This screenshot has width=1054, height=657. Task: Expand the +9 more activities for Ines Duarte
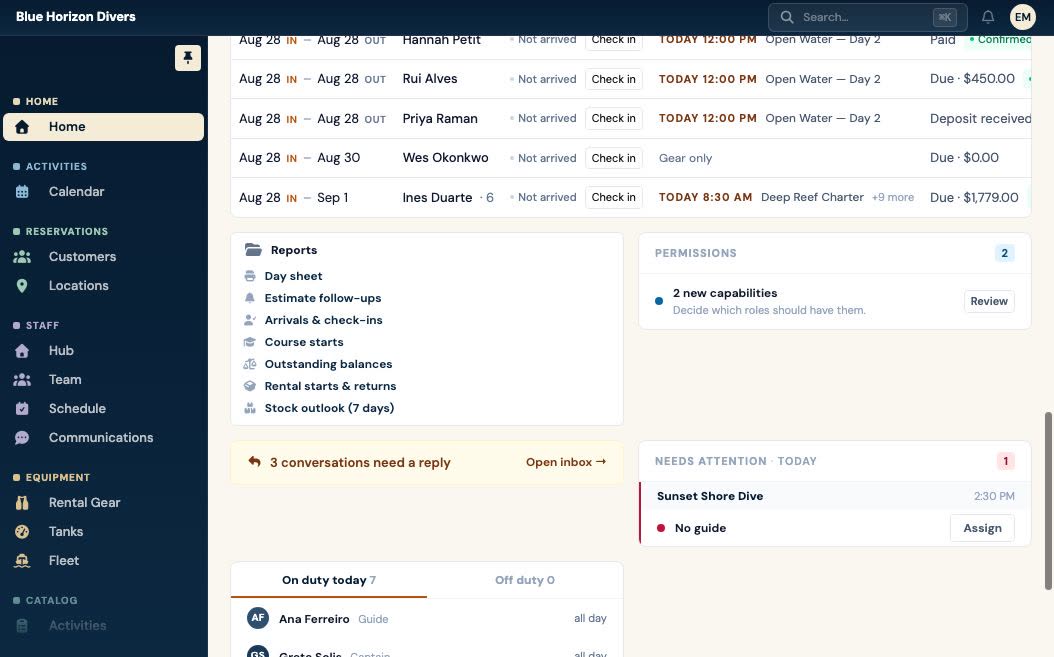893,198
